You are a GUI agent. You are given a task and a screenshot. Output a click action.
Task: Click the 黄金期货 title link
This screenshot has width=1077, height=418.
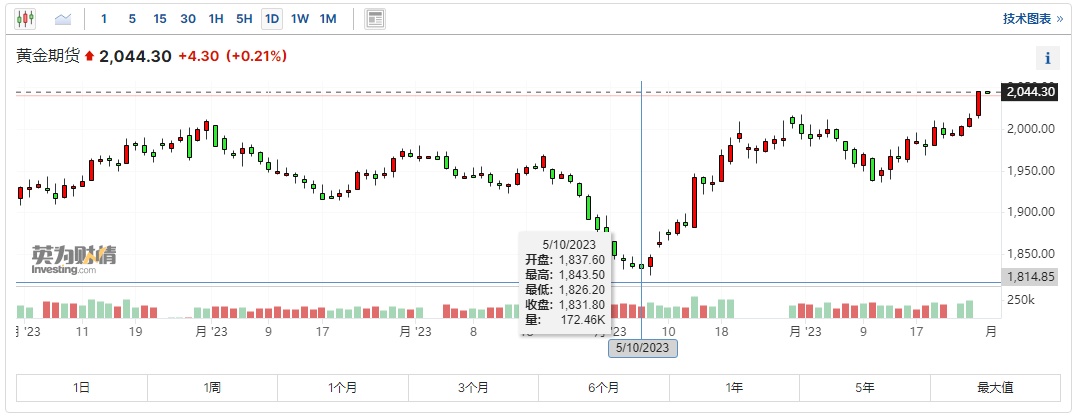pos(48,57)
